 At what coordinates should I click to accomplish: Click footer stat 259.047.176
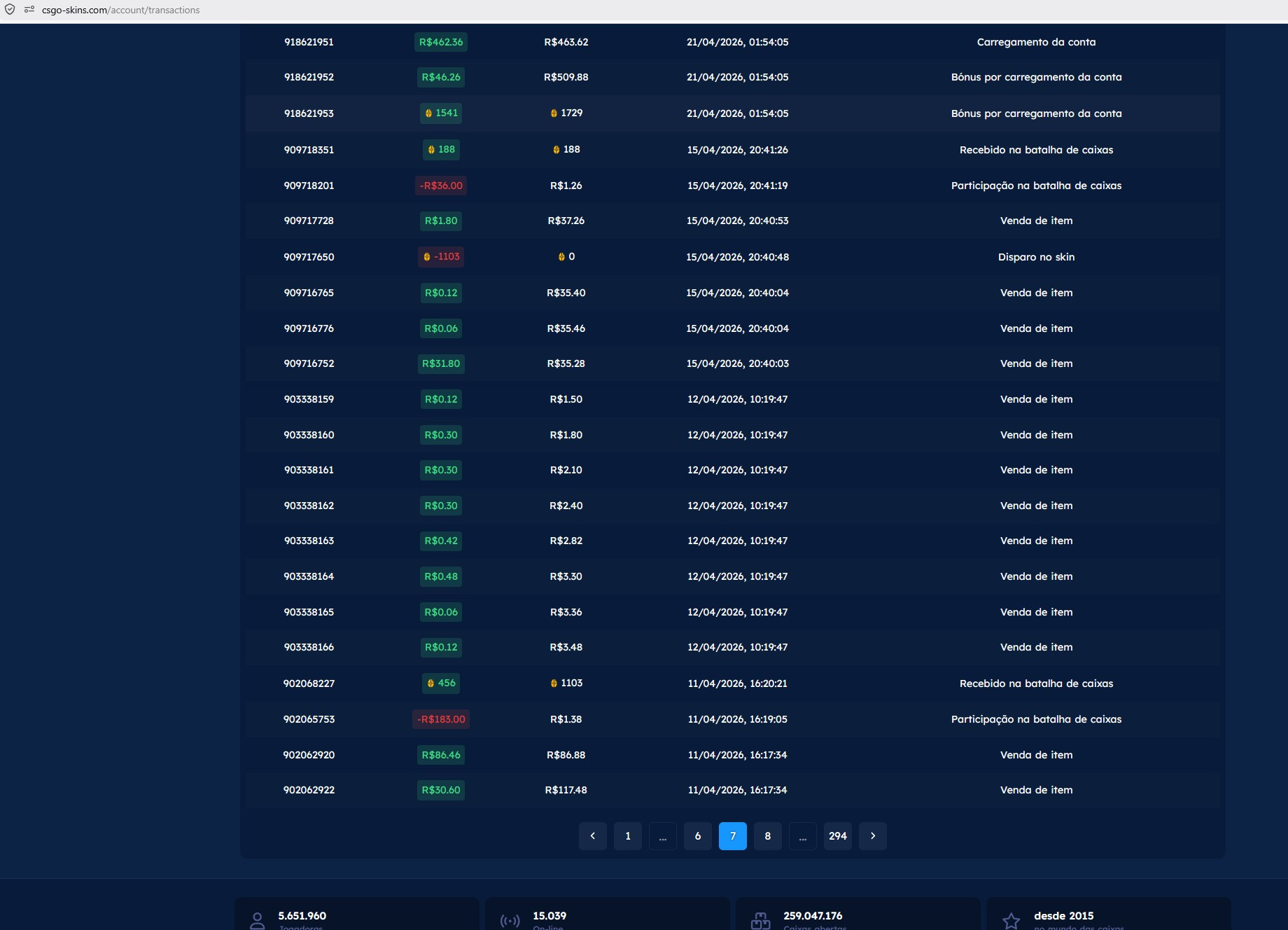pos(813,916)
